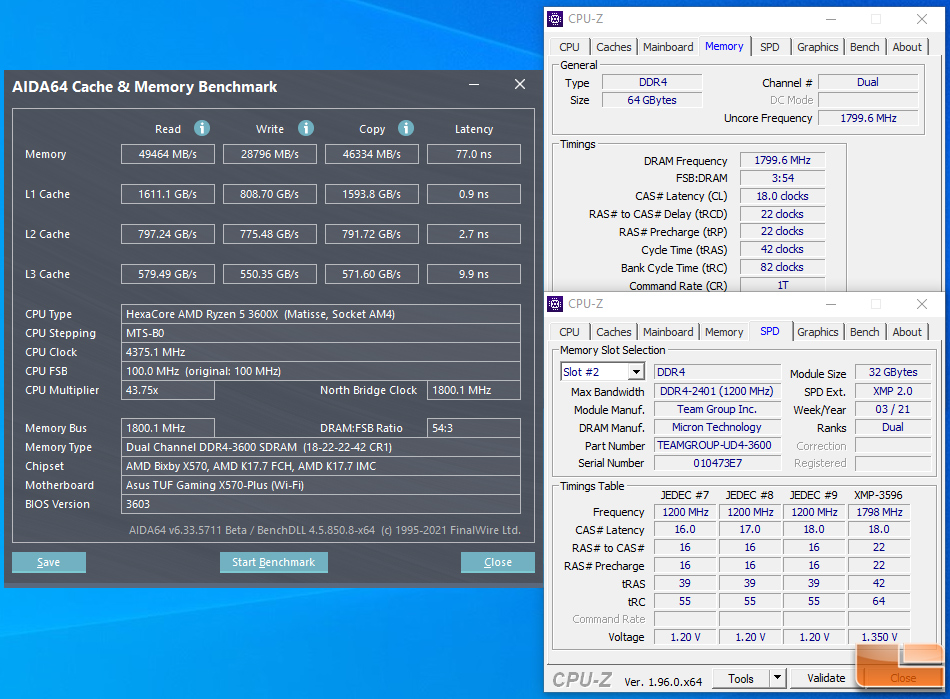Click the L2 Cache write value 775.48 GB/s
This screenshot has height=699, width=950.
coord(270,234)
